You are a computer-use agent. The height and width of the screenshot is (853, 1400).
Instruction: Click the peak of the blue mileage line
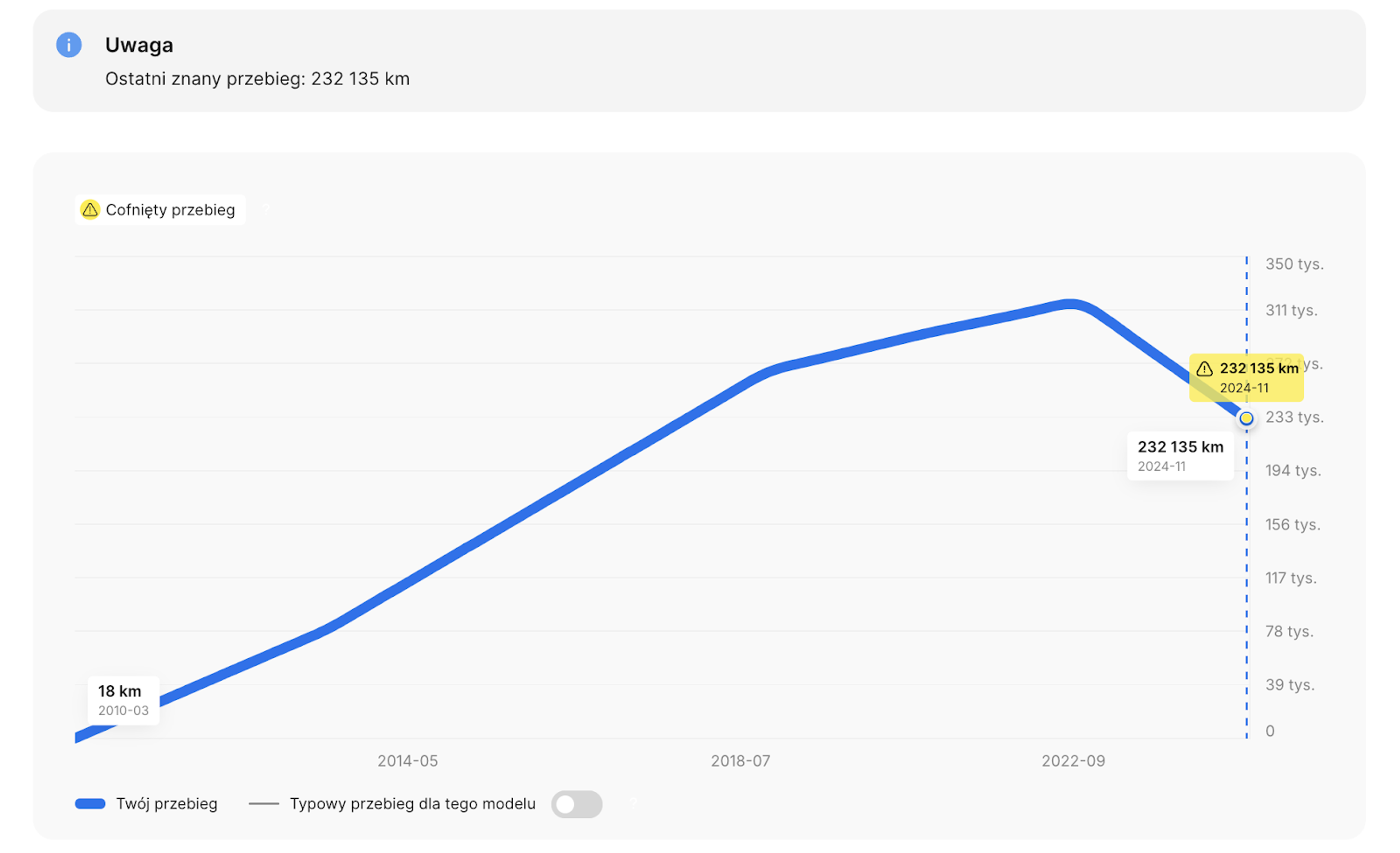coord(1070,304)
